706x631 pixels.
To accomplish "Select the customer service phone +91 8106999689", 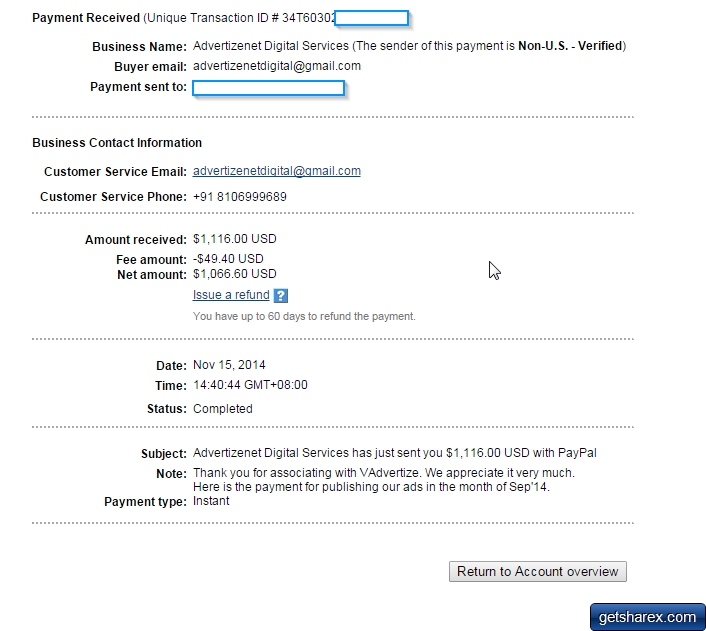I will point(240,197).
